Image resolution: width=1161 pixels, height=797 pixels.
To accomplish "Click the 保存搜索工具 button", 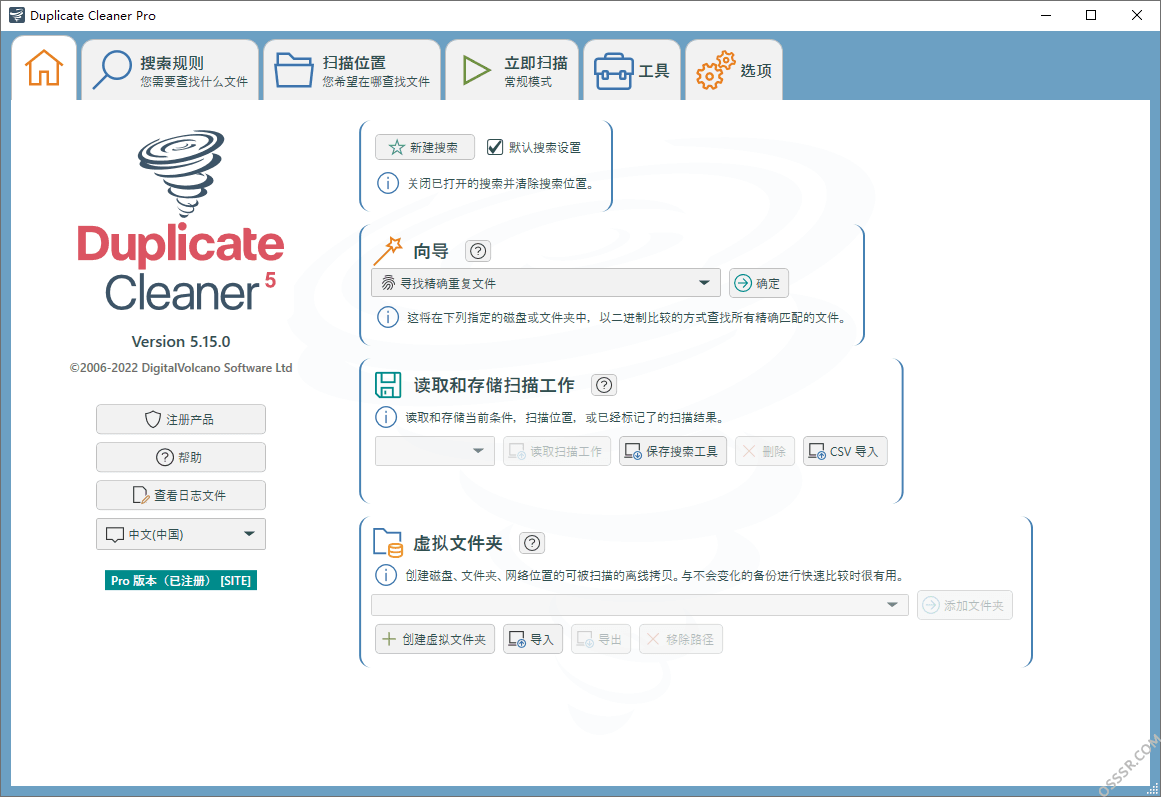I will [x=673, y=451].
